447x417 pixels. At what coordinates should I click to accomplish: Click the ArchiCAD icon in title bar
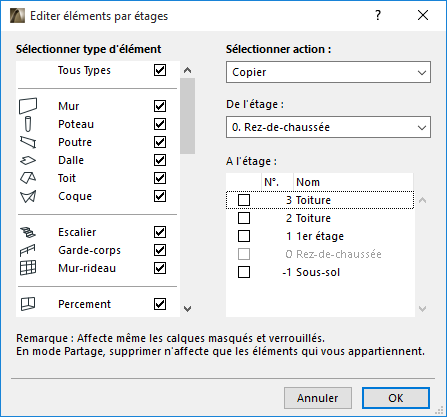coord(17,16)
